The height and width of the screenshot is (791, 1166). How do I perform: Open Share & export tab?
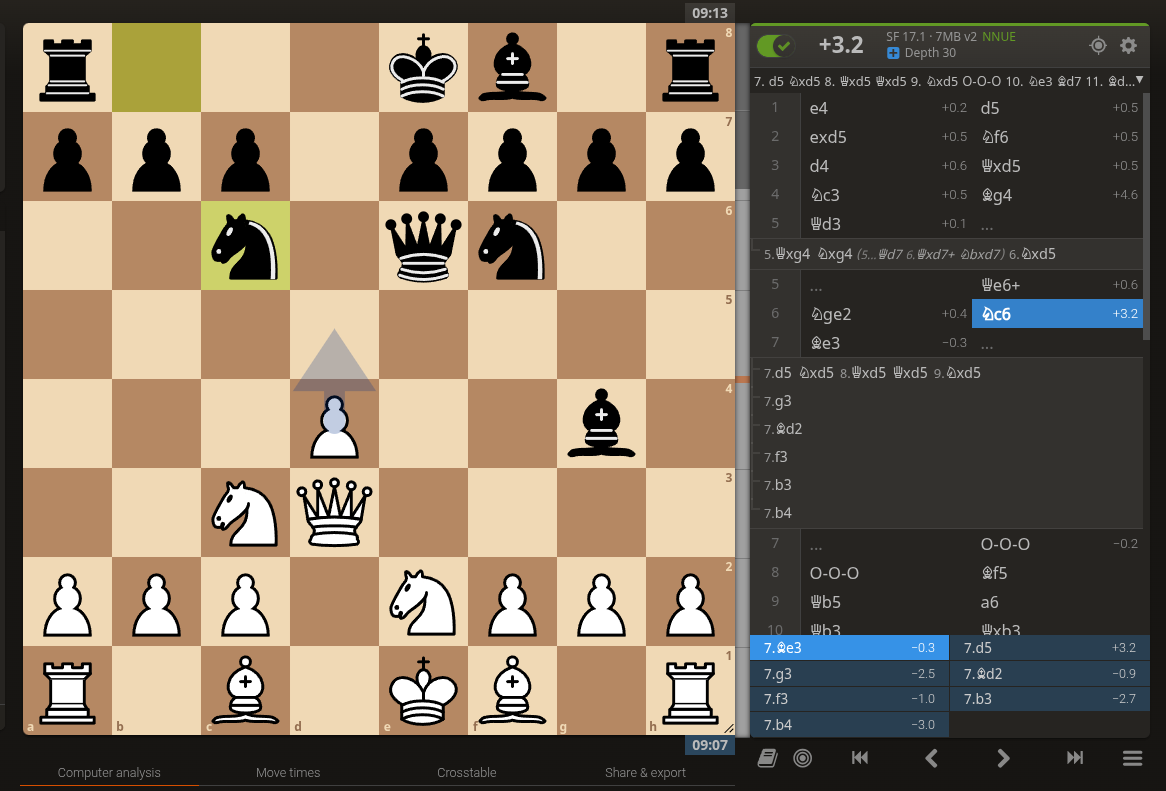tap(645, 772)
